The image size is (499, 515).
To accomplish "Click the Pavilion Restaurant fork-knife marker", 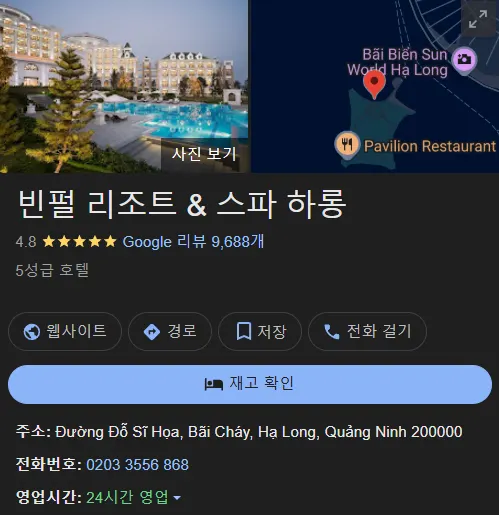I will [x=347, y=145].
